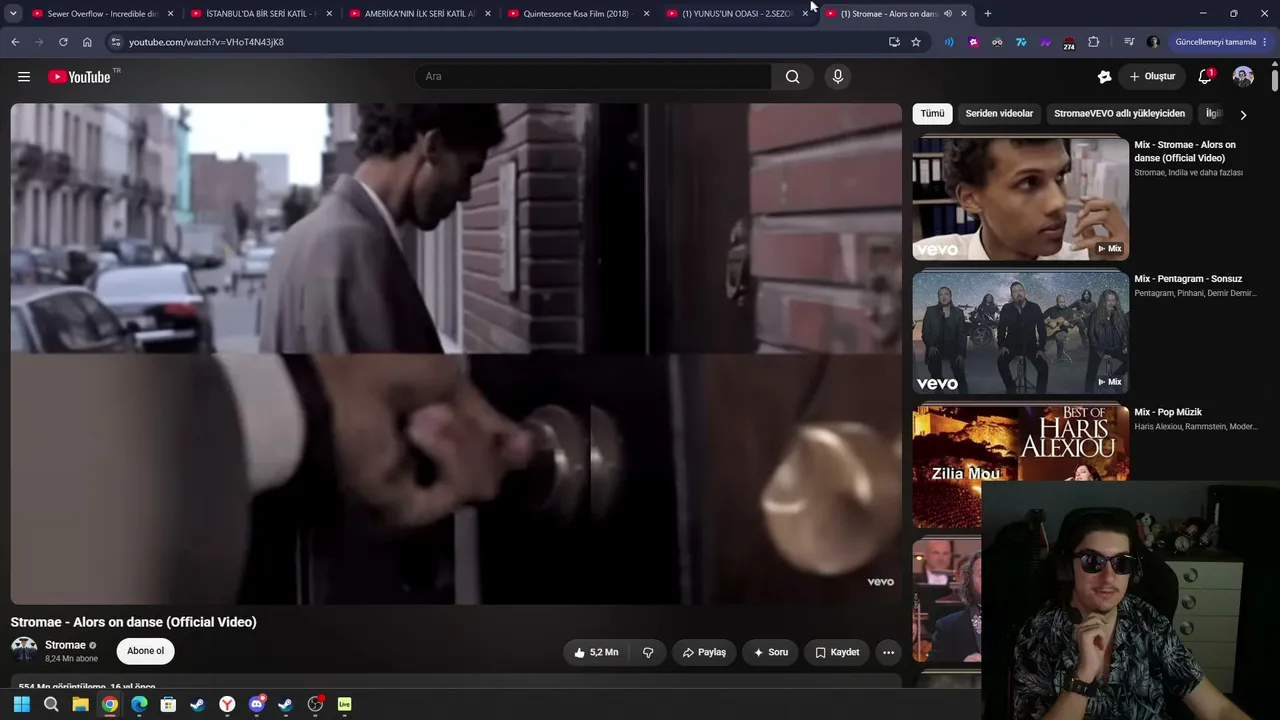This screenshot has height=720, width=1280.
Task: Open the Stromae channel name link
Action: tap(65, 645)
